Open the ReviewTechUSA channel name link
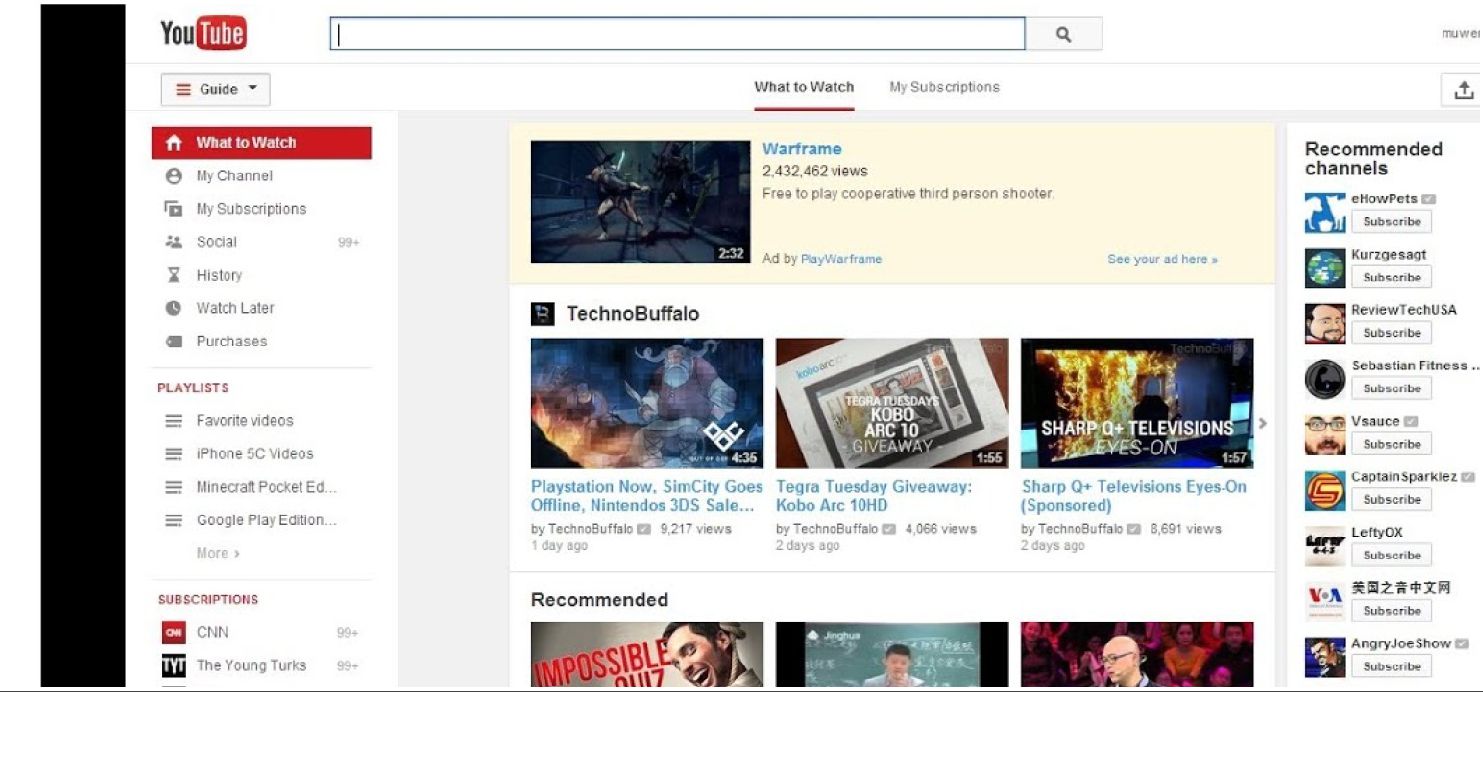Screen dimensions: 1483x774 1404,310
